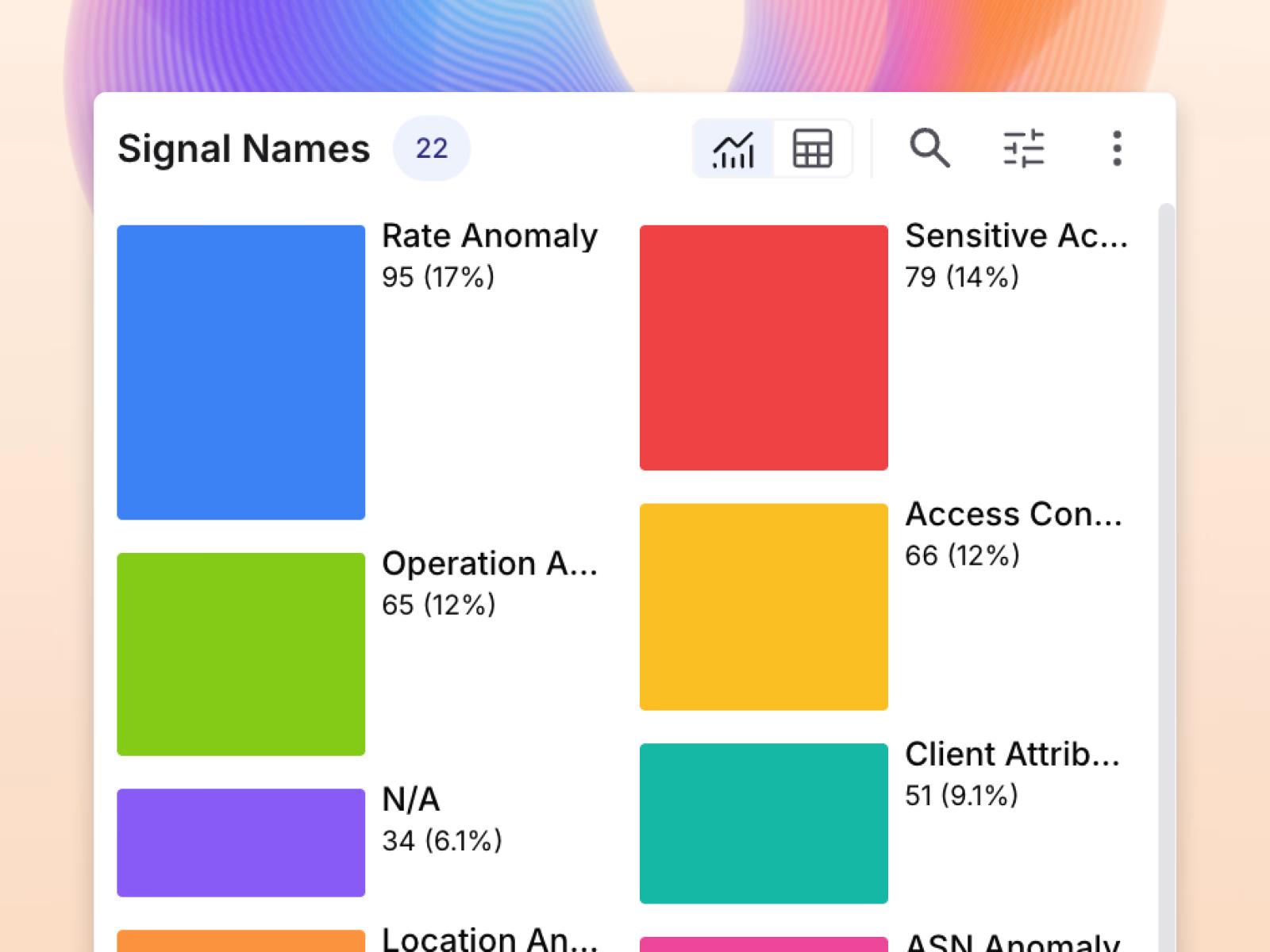The height and width of the screenshot is (952, 1270).
Task: Click the Access Con... label
Action: pyautogui.click(x=1014, y=514)
